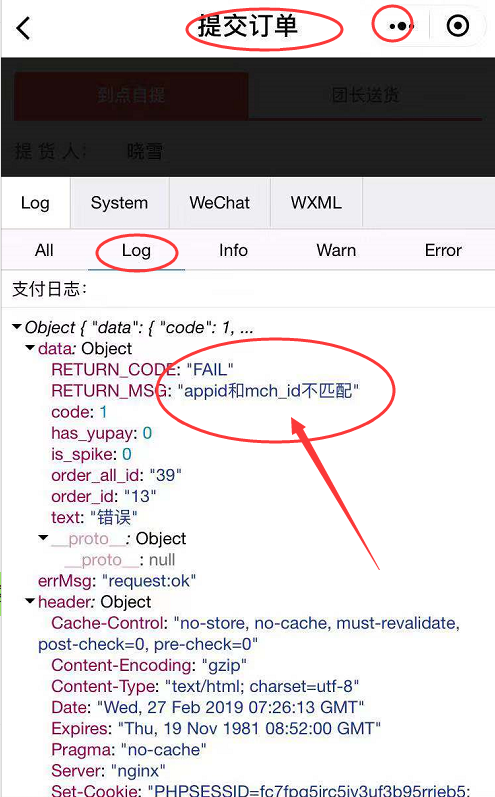The image size is (495, 797).
Task: Select the RETURN_MSG value text
Action: click(x=268, y=391)
